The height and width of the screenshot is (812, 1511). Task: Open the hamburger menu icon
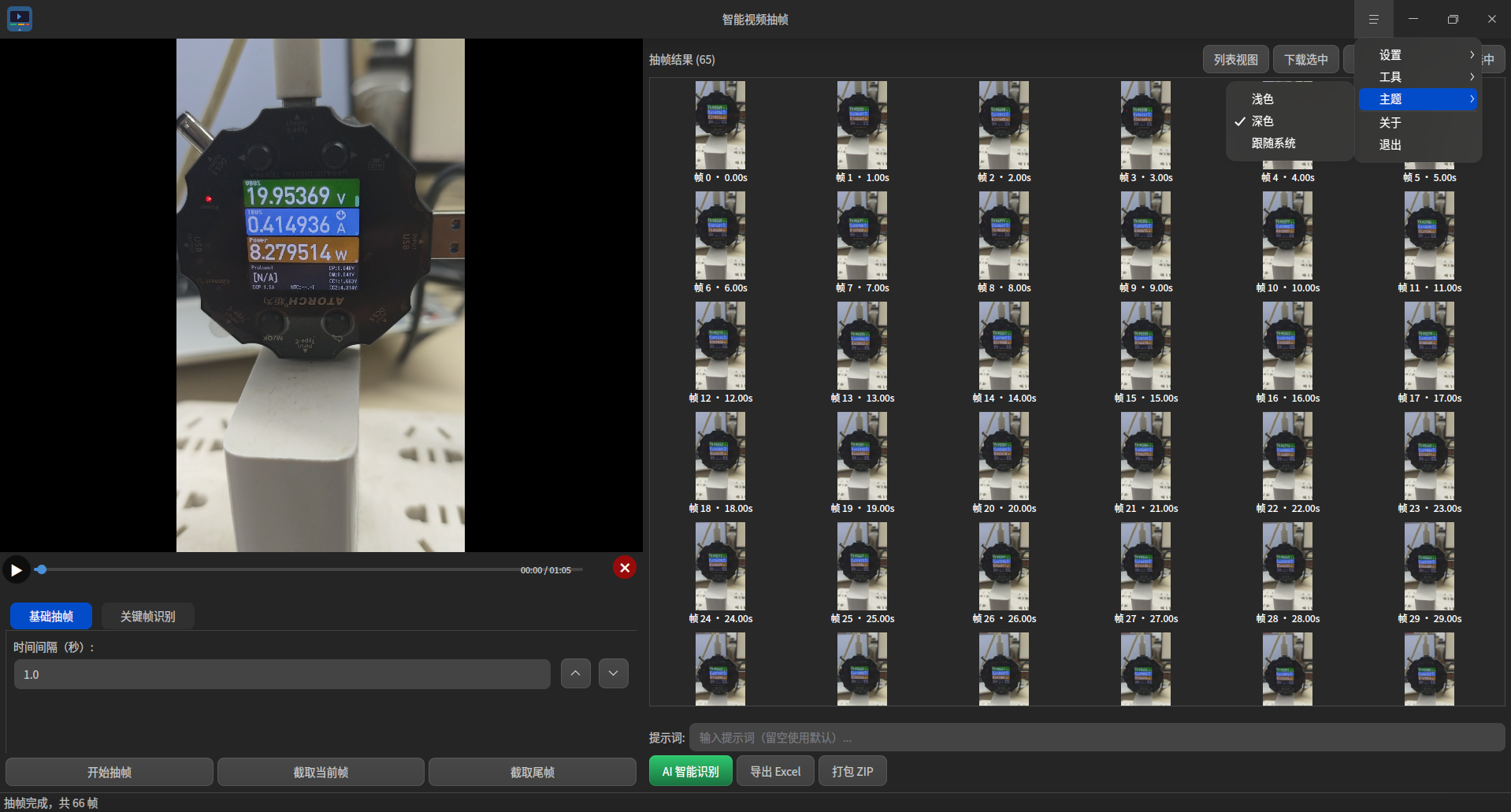[1373, 19]
